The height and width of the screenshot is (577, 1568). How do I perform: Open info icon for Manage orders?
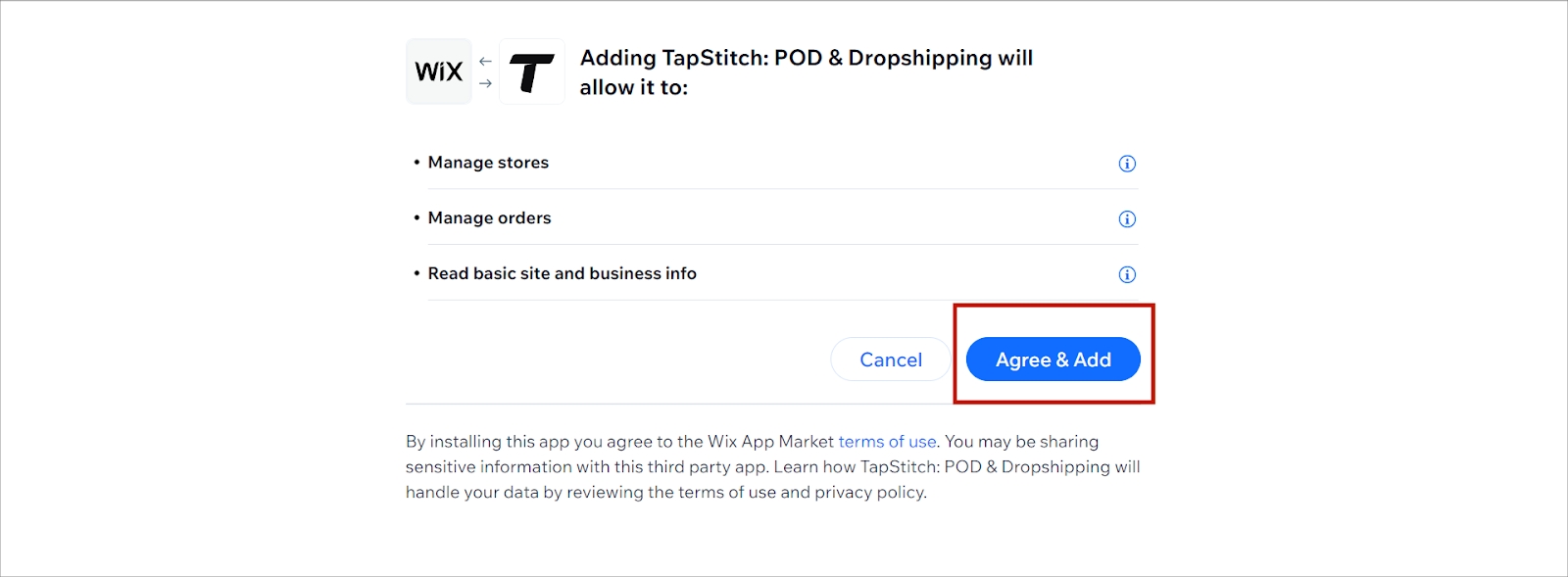1127,218
